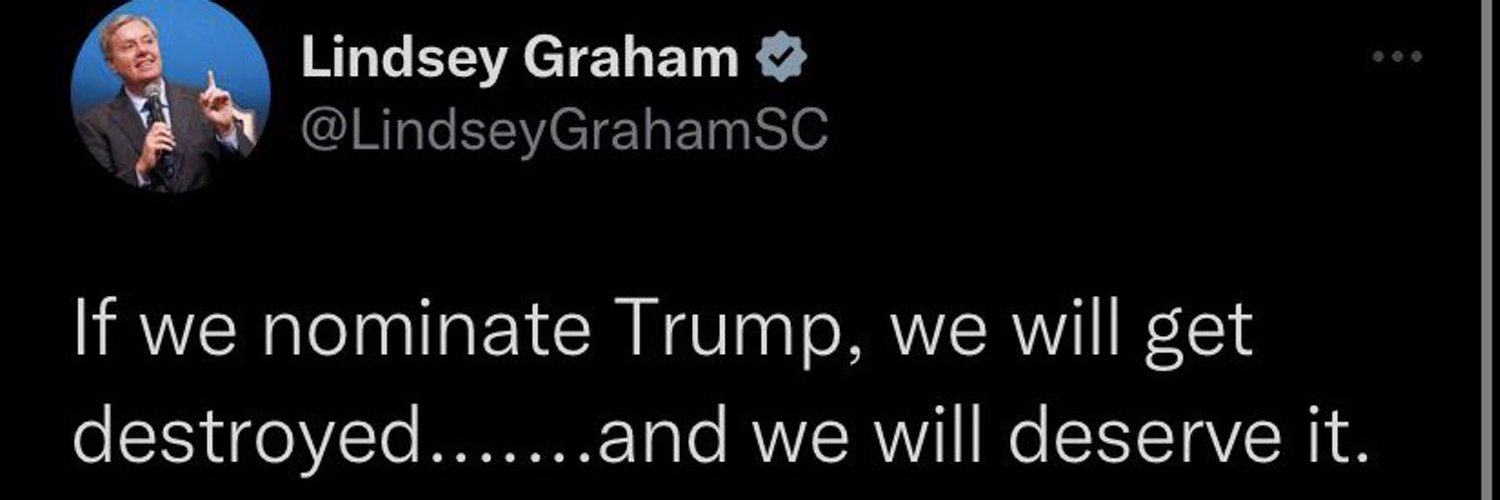The width and height of the screenshot is (1500, 500).
Task: Click the empty area between the handle and tweet
Action: pos(700,230)
